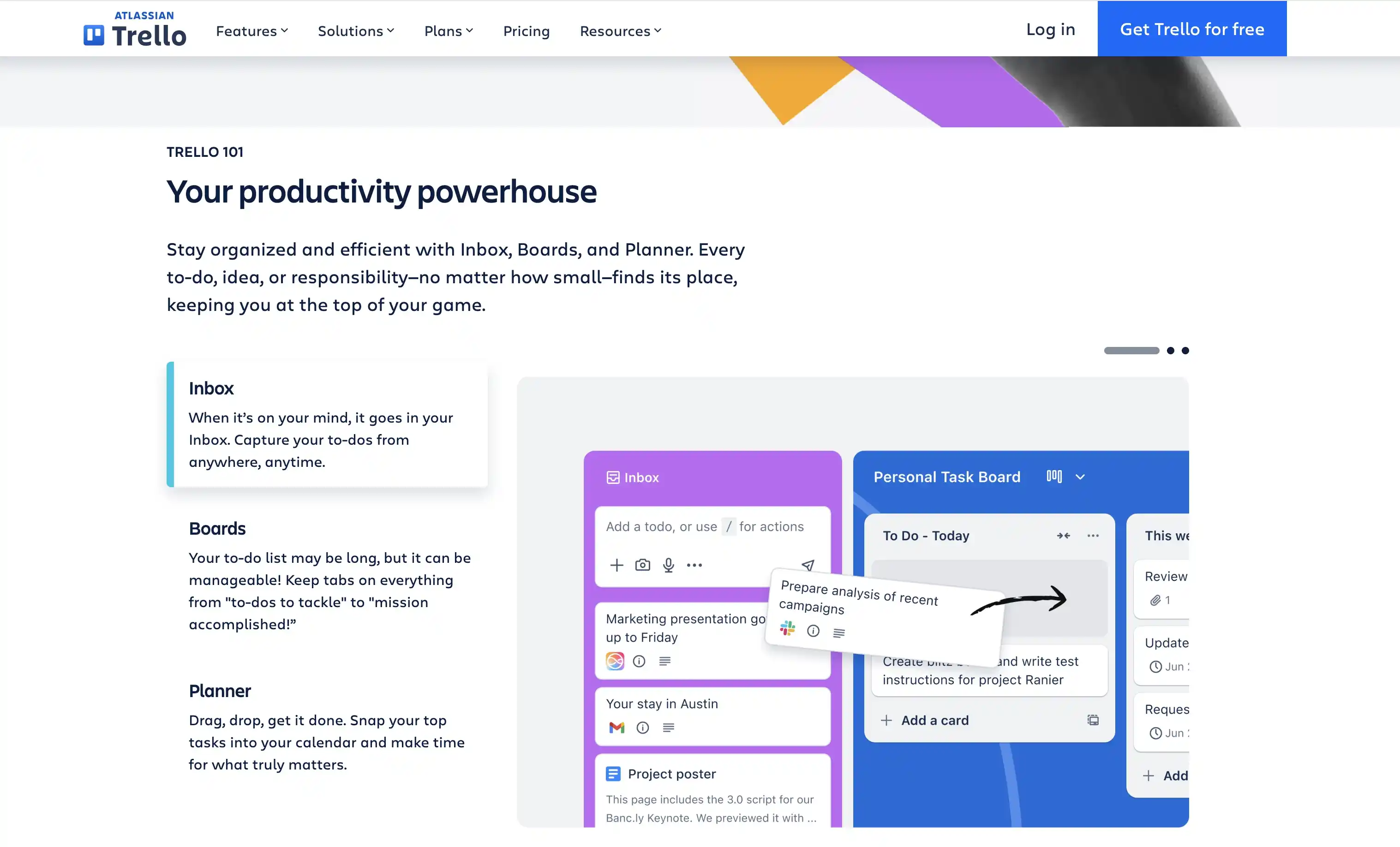Expand chevron next to Personal Task Board
Screen dimensions: 1400x847
(x=1080, y=477)
